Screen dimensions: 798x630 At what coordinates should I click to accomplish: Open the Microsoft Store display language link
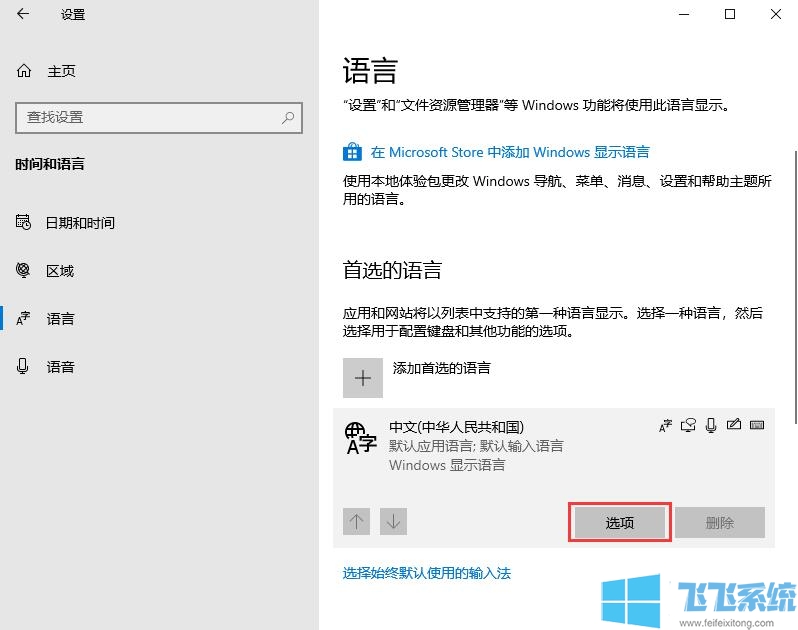tap(509, 152)
